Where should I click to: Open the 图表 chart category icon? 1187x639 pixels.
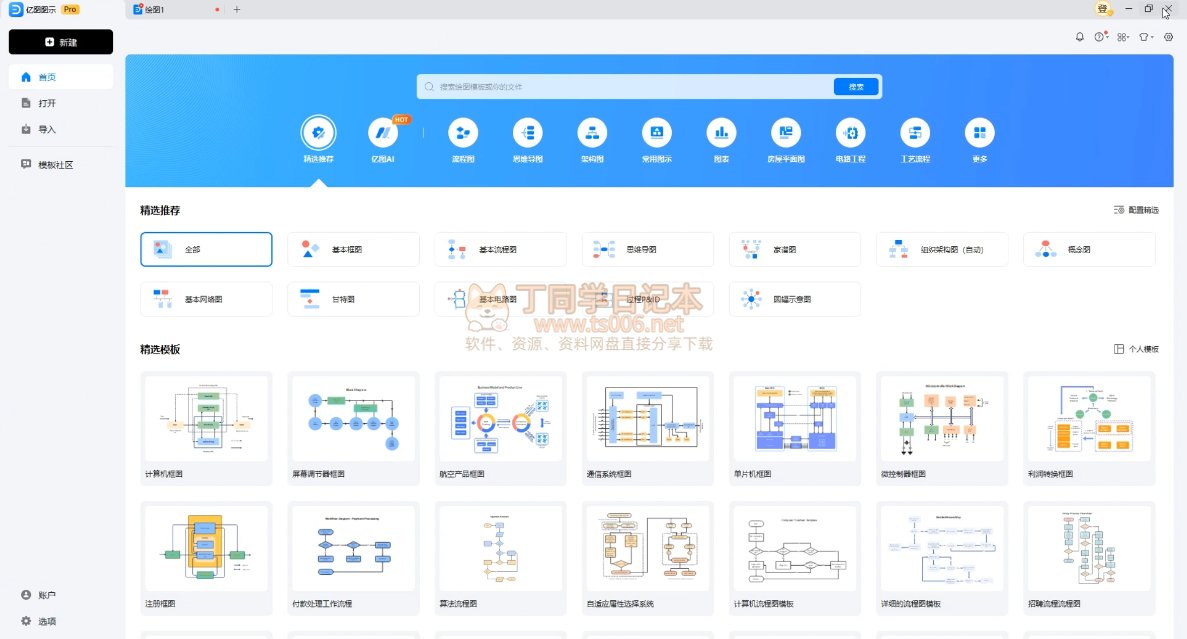pos(721,133)
